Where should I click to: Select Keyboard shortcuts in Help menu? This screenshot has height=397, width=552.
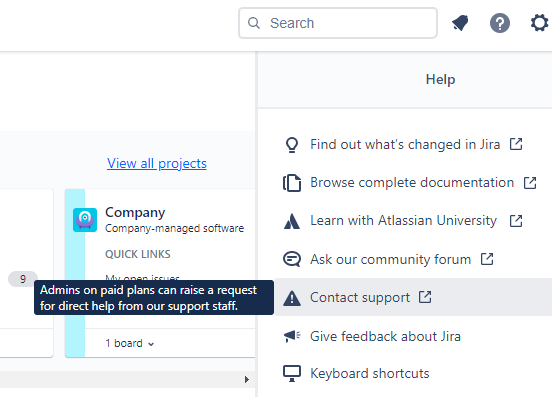click(370, 373)
